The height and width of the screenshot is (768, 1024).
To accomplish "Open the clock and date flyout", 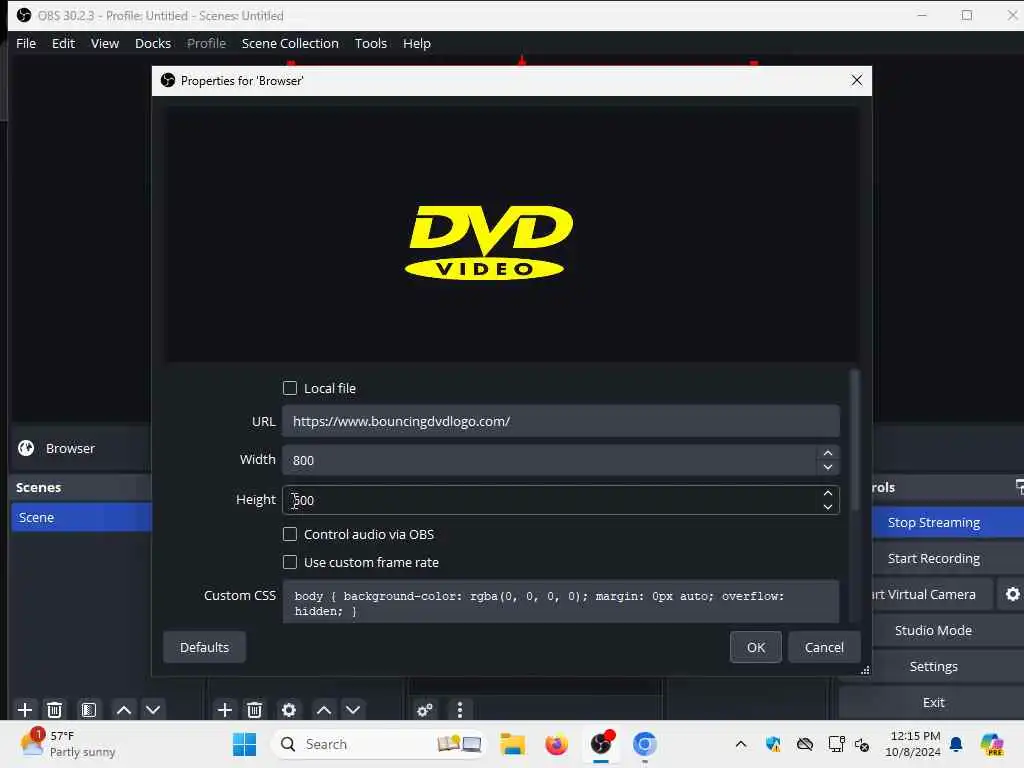I will tap(913, 744).
